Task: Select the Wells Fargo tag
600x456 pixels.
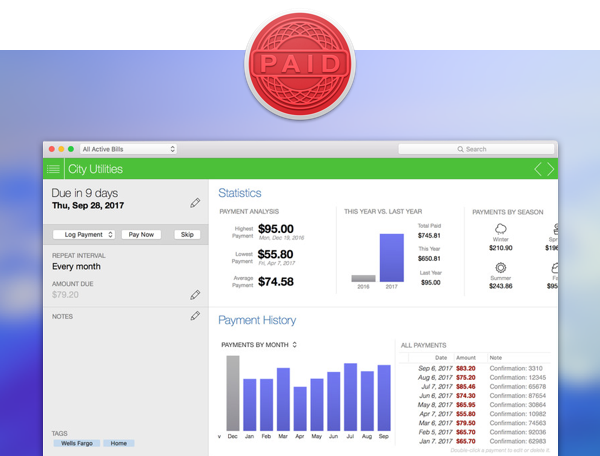Action: click(77, 443)
